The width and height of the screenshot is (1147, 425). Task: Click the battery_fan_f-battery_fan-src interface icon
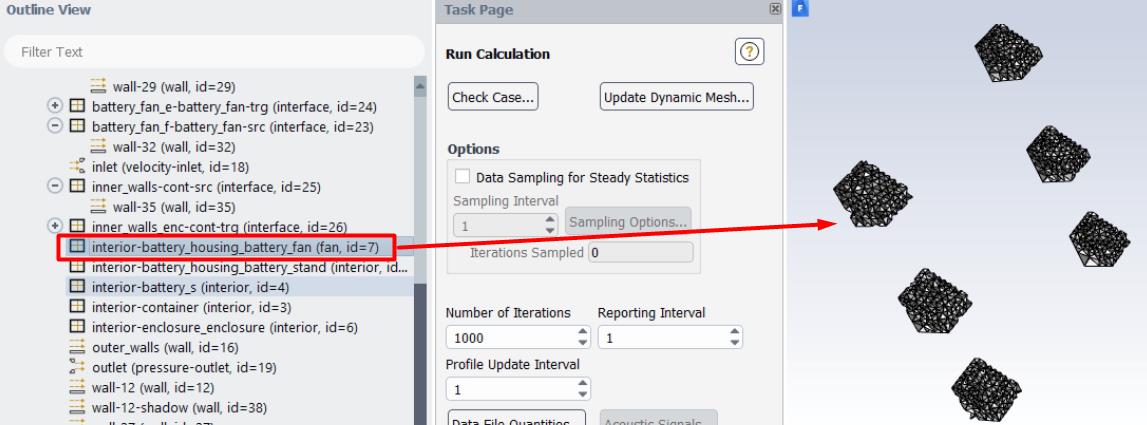(77, 127)
